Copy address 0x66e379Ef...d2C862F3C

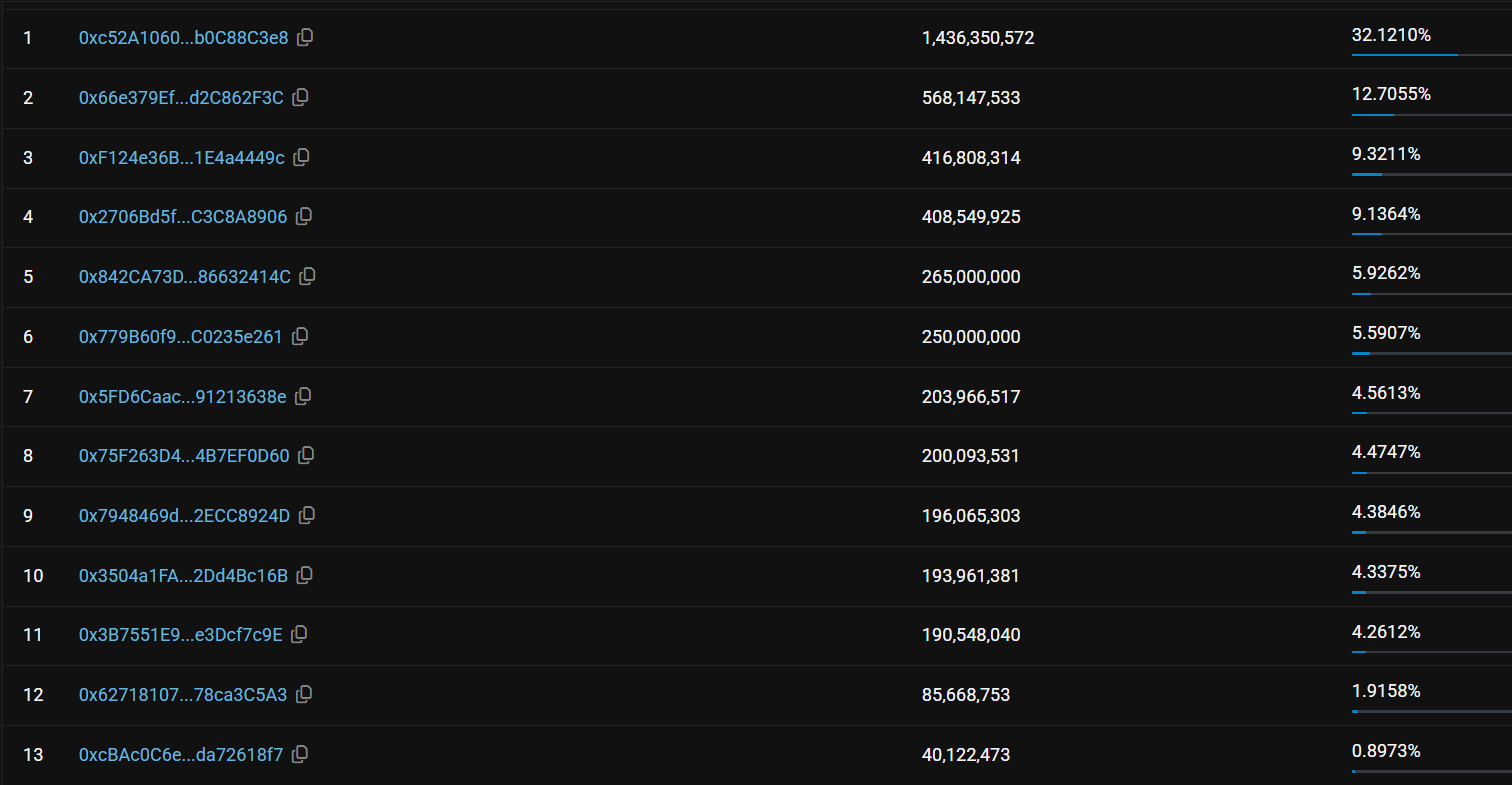(300, 97)
